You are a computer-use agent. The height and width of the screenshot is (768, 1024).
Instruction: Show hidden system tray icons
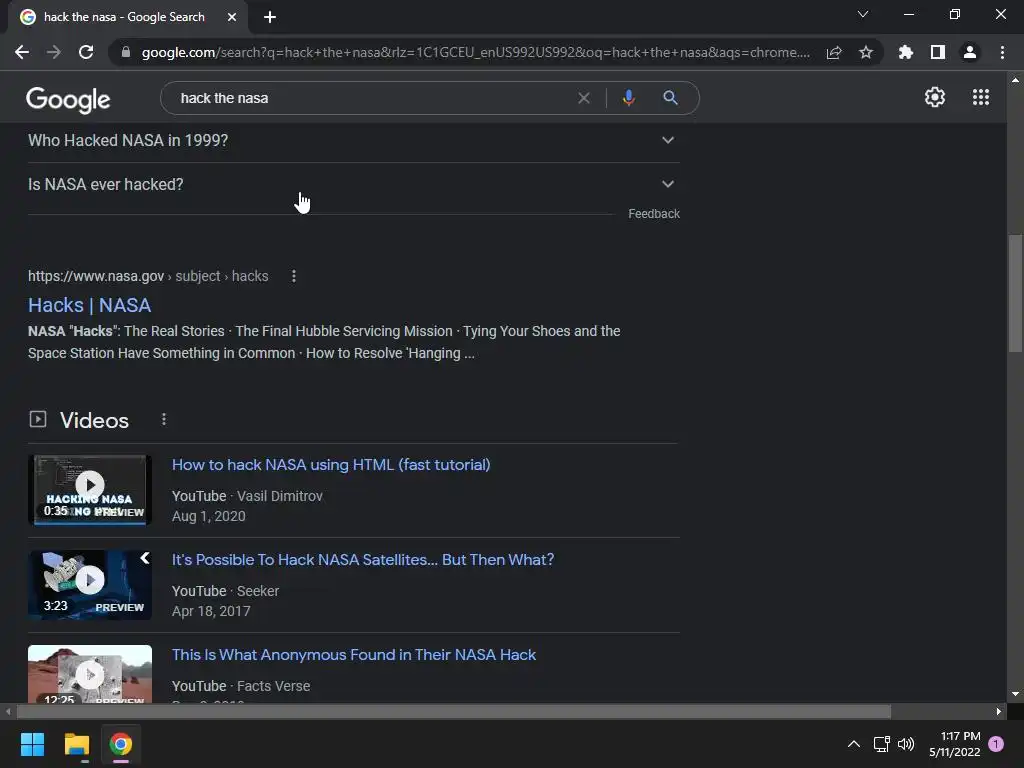854,744
